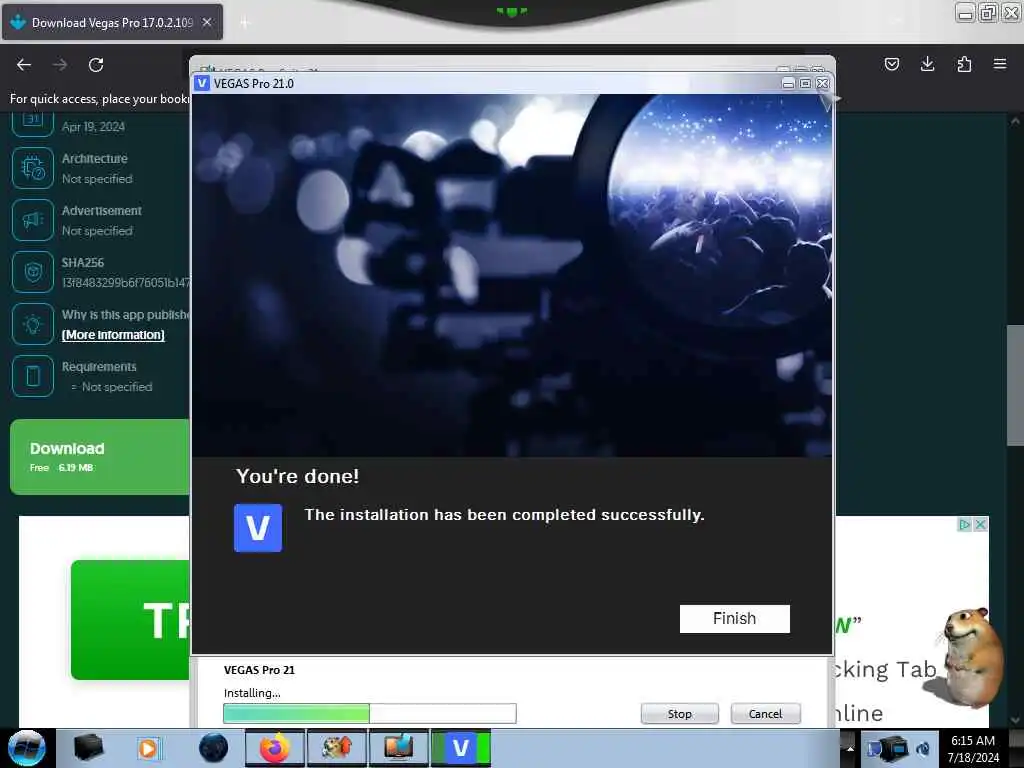Viewport: 1024px width, 768px height.
Task: Click the Finish button in VEGAS installer
Action: tap(734, 618)
